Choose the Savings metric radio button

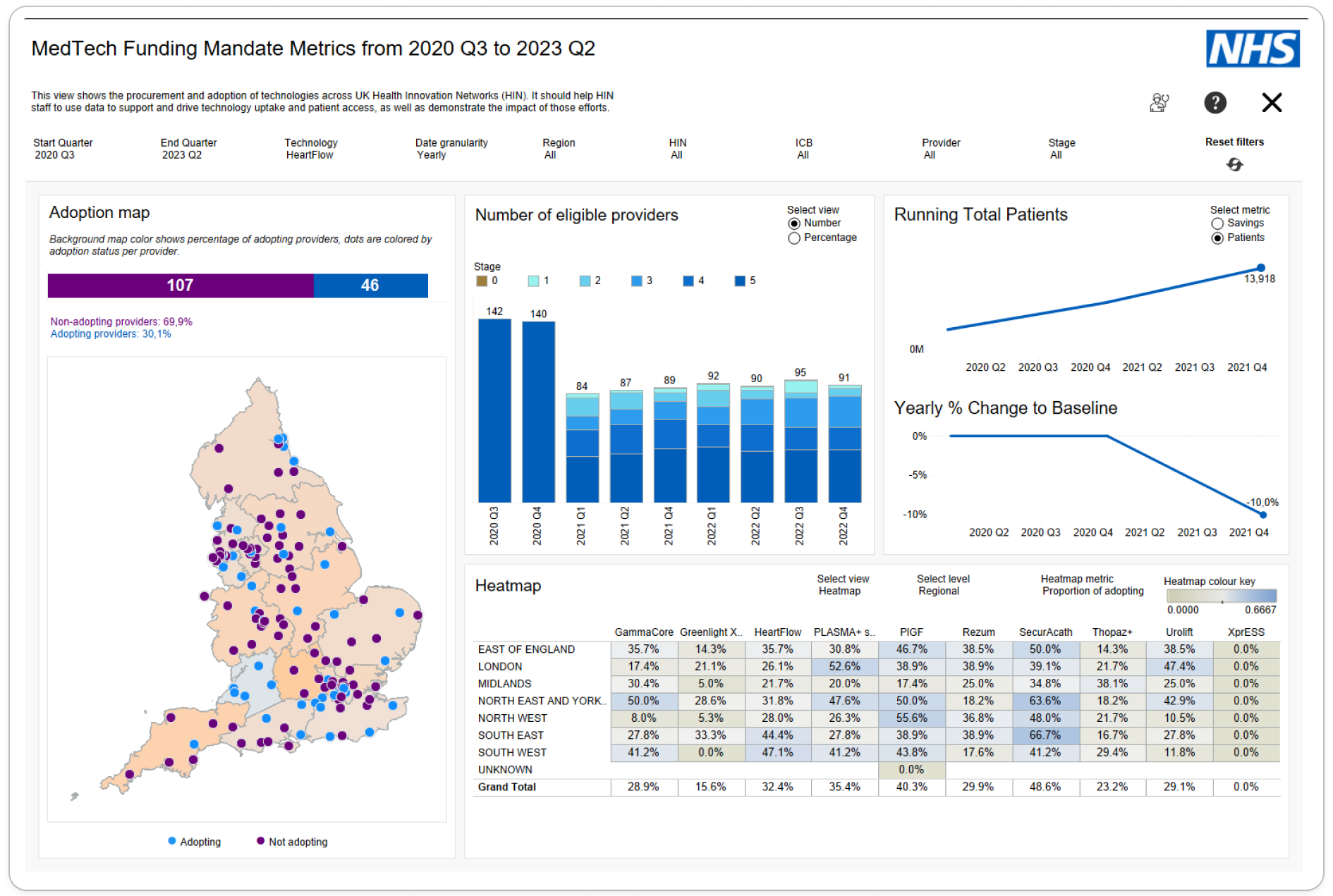tap(1217, 223)
